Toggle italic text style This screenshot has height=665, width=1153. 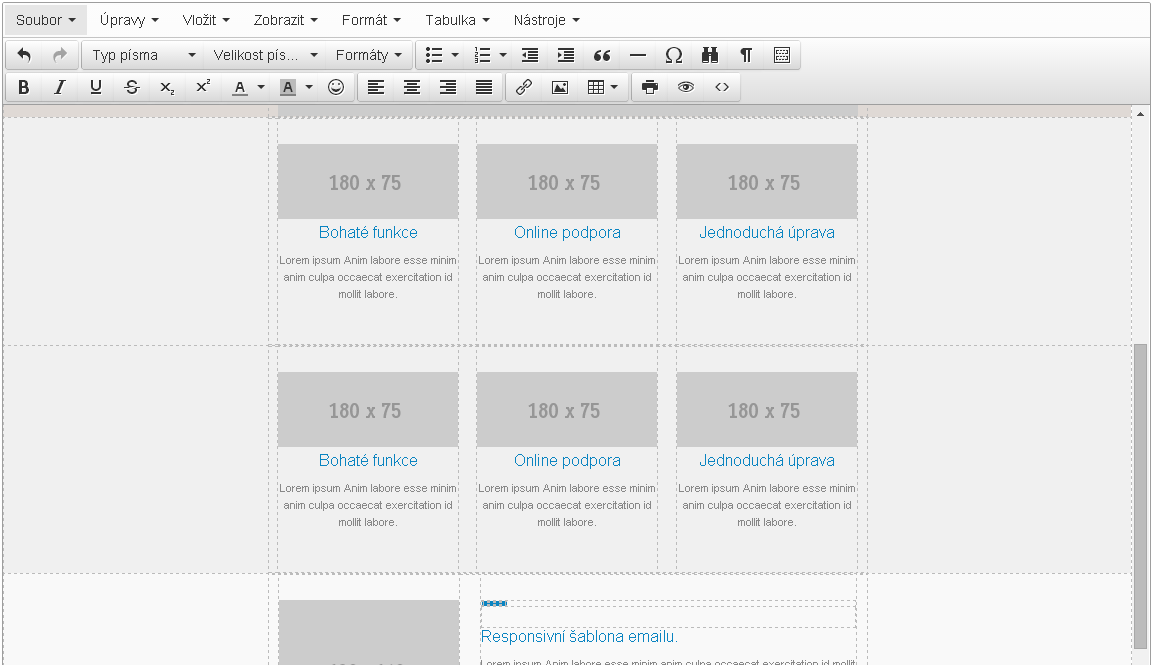click(60, 87)
